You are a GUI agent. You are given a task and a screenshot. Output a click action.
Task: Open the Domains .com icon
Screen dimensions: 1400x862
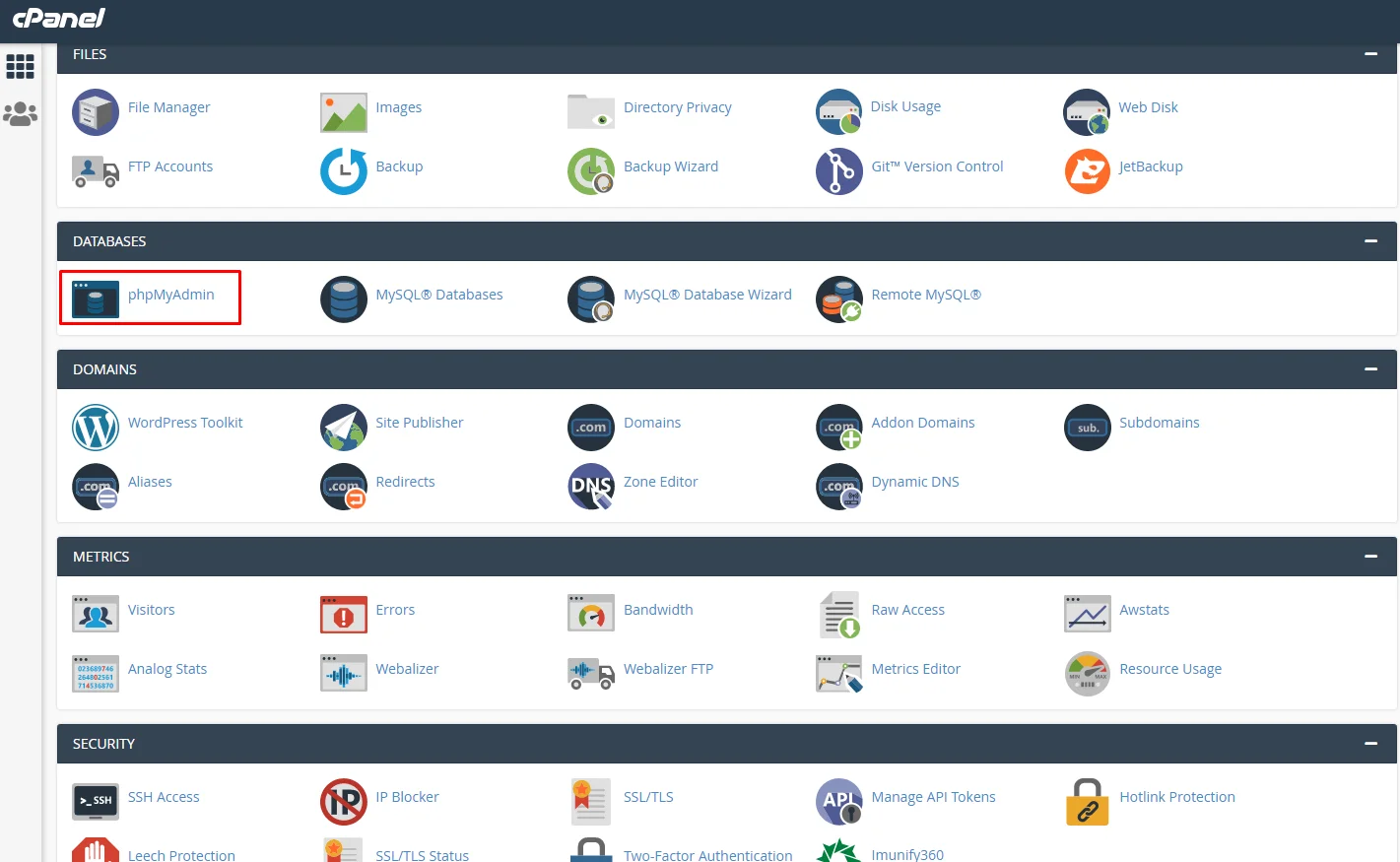pyautogui.click(x=591, y=428)
